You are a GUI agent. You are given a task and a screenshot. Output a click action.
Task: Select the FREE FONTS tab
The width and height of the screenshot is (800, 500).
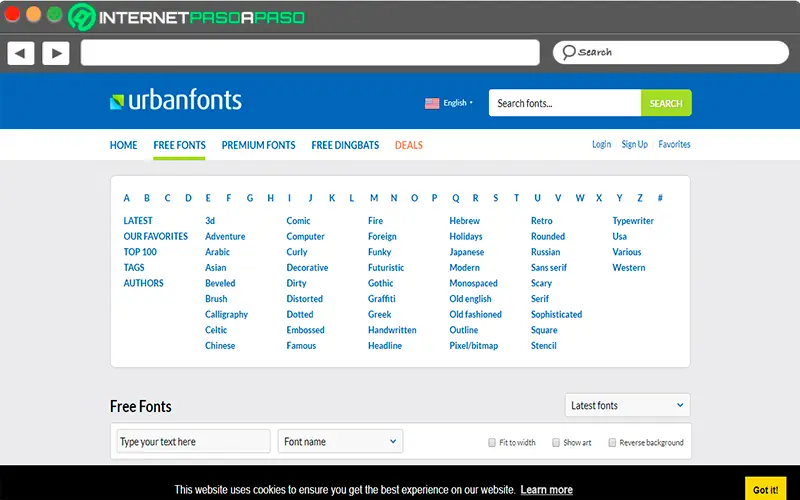click(179, 145)
